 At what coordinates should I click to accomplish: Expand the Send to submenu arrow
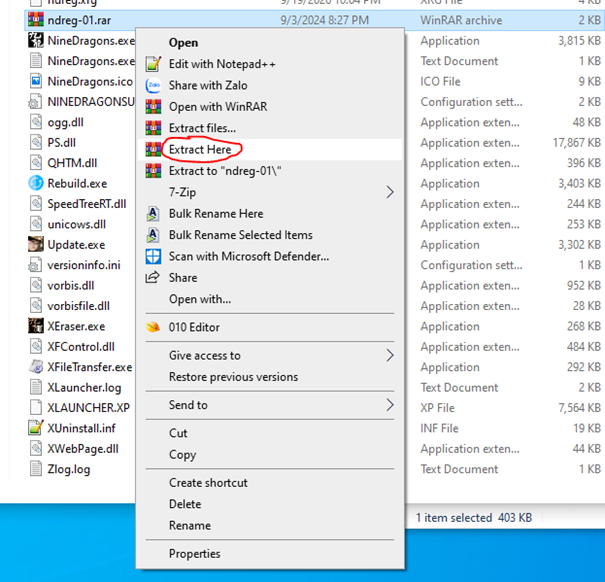[x=390, y=404]
